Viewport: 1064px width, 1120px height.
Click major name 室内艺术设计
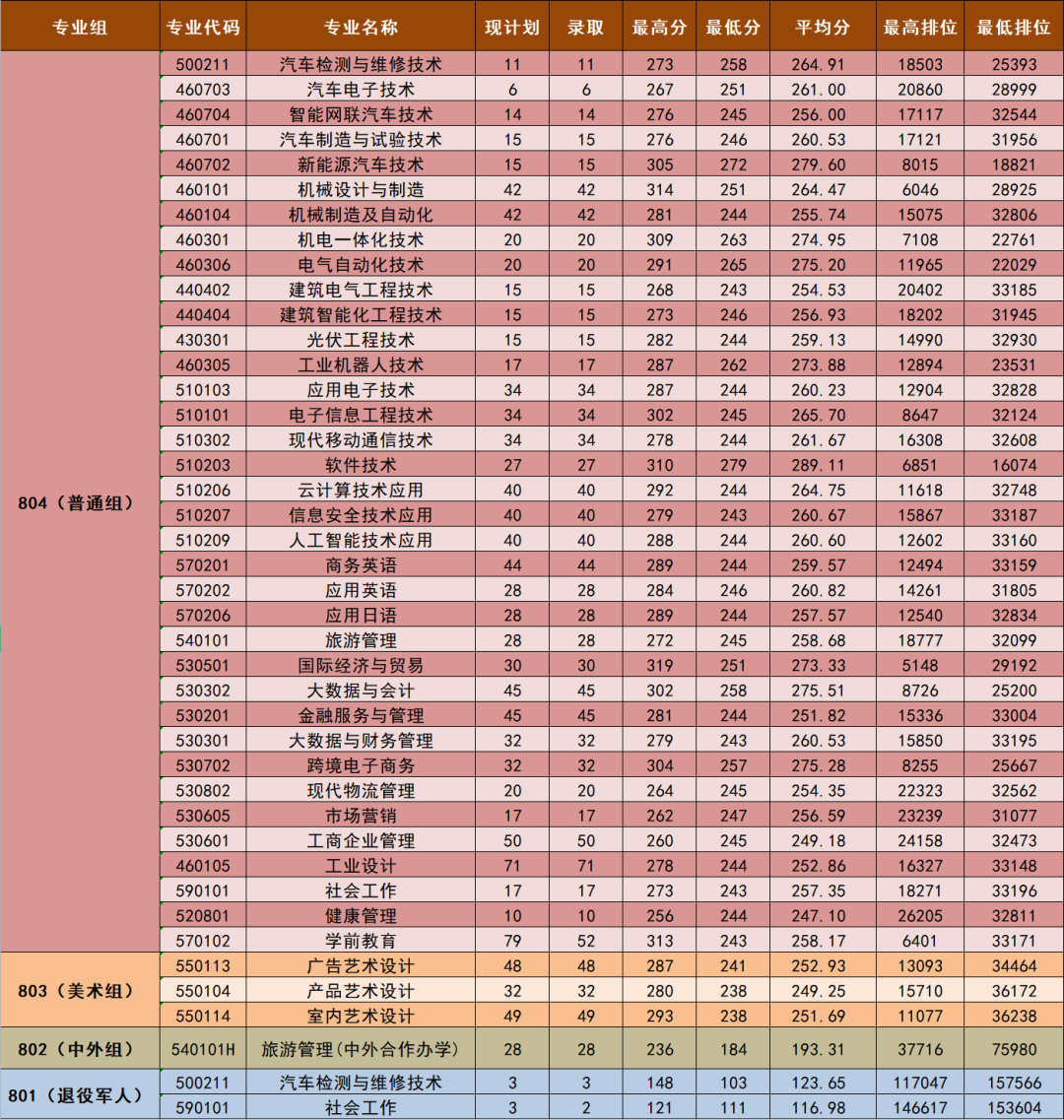(361, 1016)
